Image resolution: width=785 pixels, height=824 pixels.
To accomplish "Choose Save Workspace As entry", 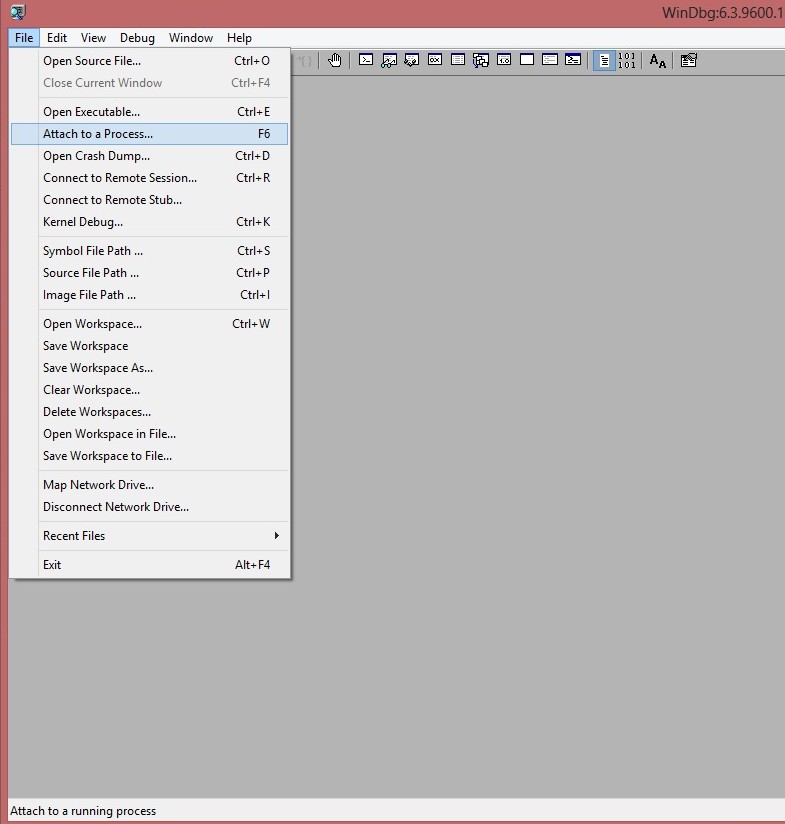I will click(x=98, y=368).
